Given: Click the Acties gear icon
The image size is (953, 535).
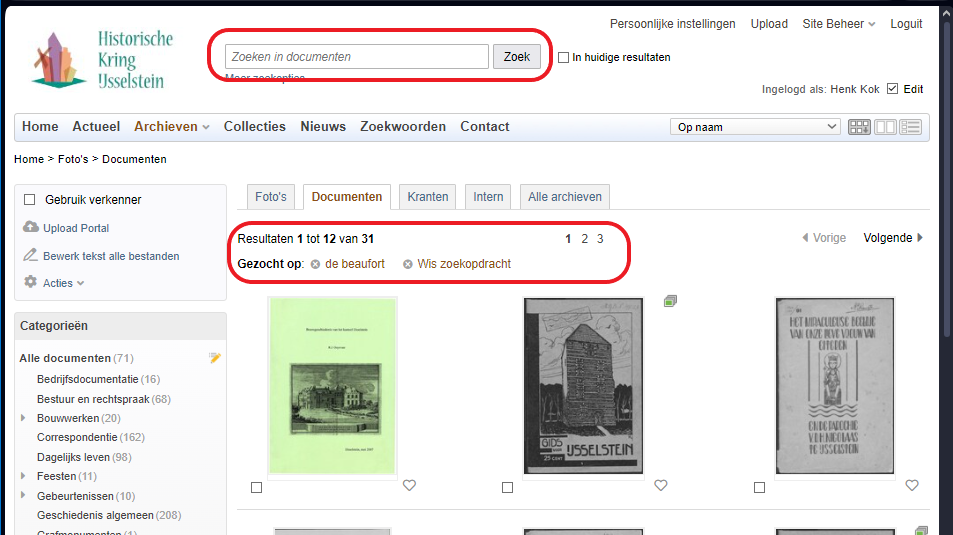Looking at the screenshot, I should click(x=30, y=282).
